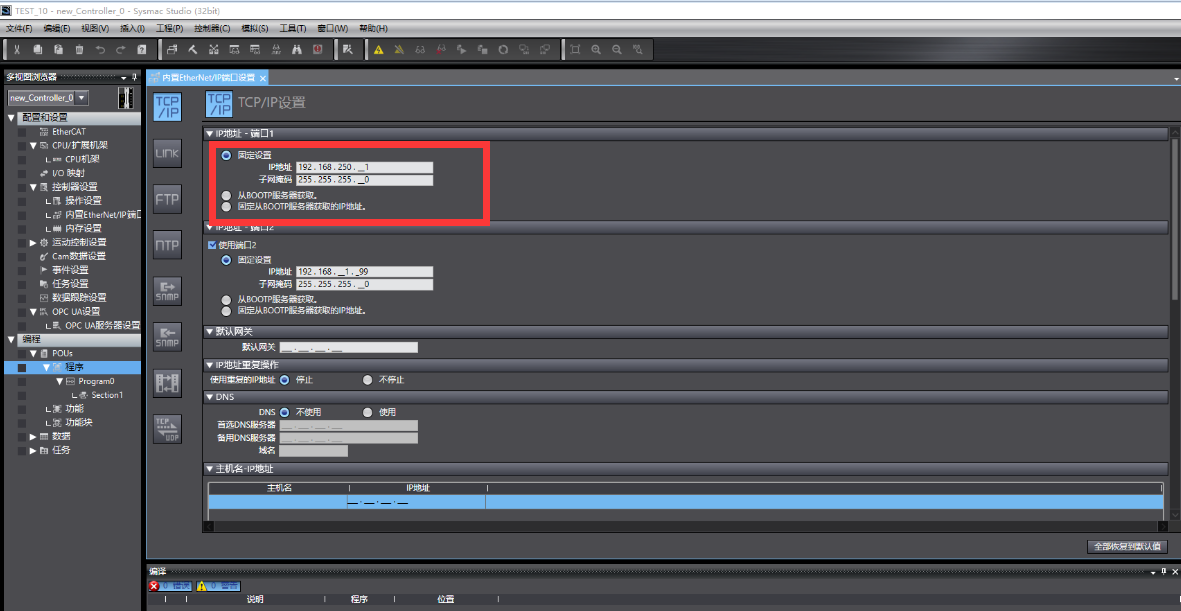Click the restore all defaults button
Screen dimensions: 1181x611
coord(1128,546)
